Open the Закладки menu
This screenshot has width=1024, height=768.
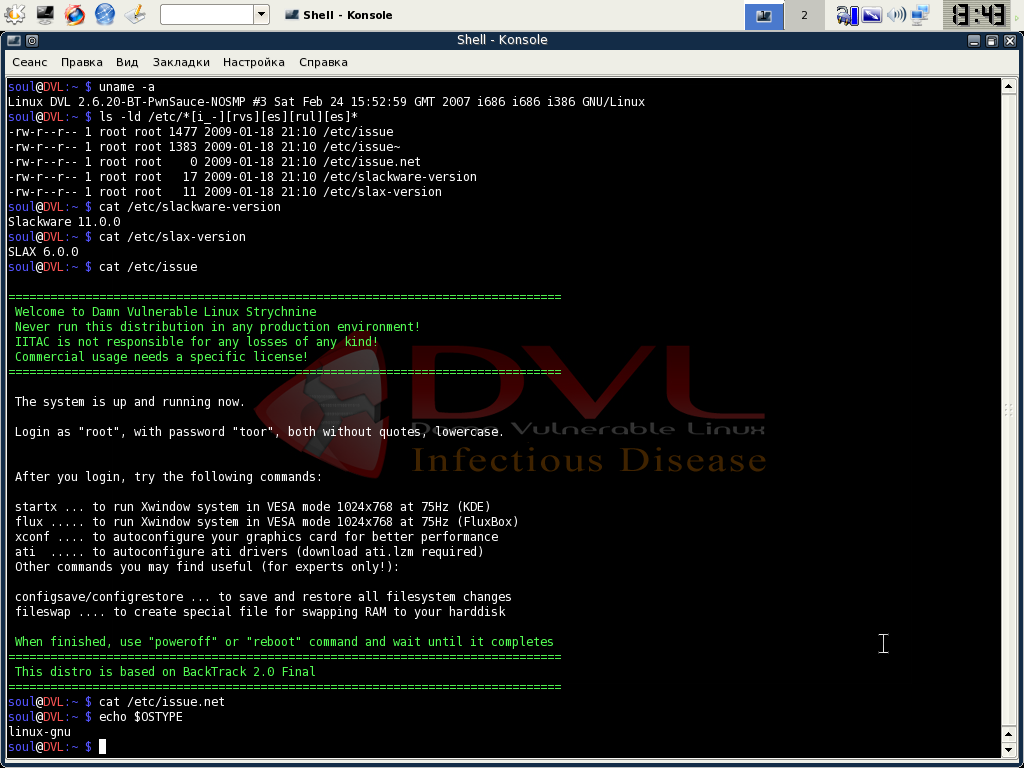pyautogui.click(x=181, y=62)
